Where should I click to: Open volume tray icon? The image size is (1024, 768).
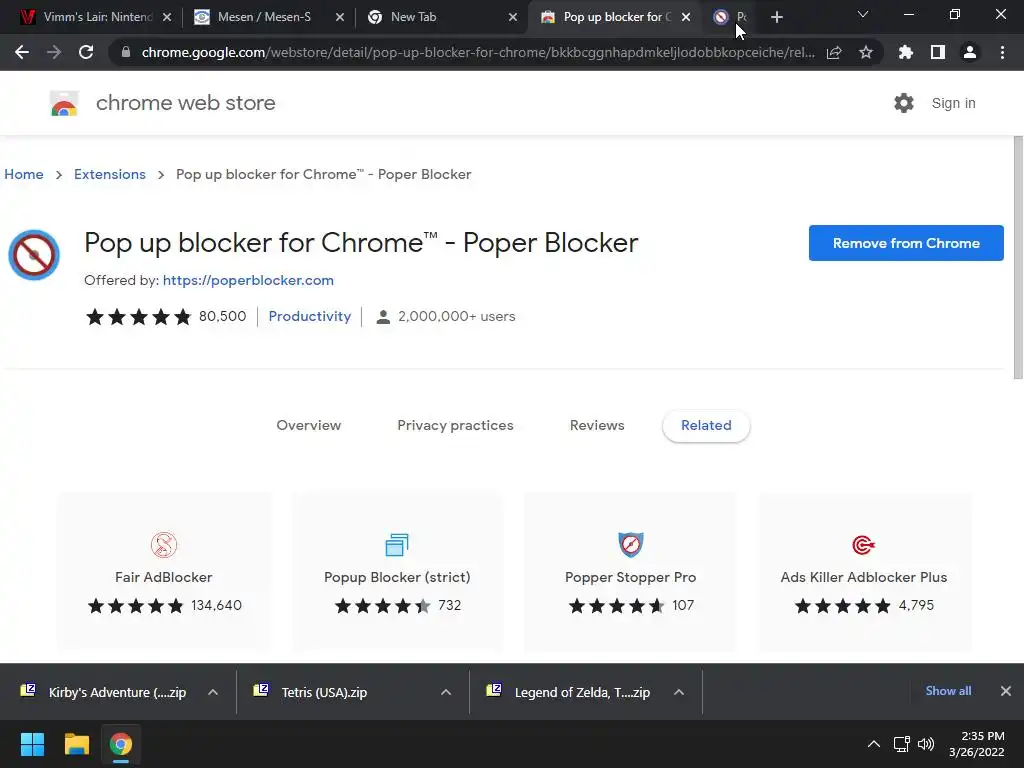(x=925, y=744)
